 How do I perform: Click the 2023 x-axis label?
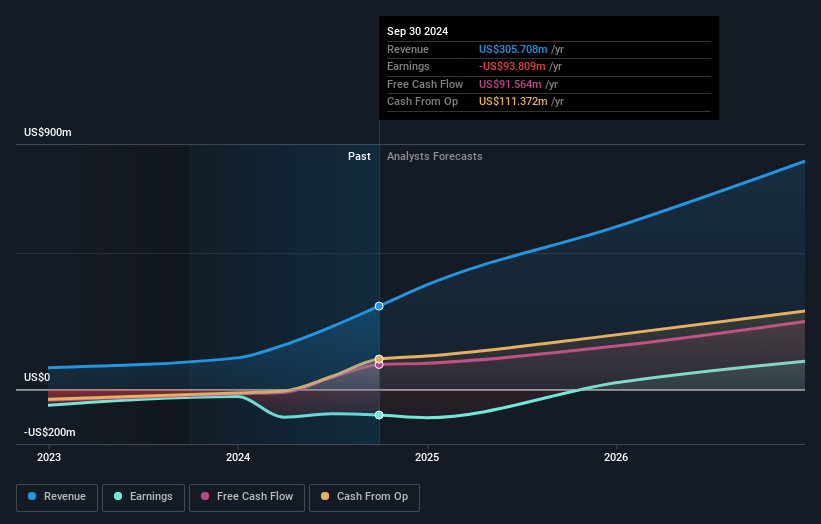click(49, 457)
